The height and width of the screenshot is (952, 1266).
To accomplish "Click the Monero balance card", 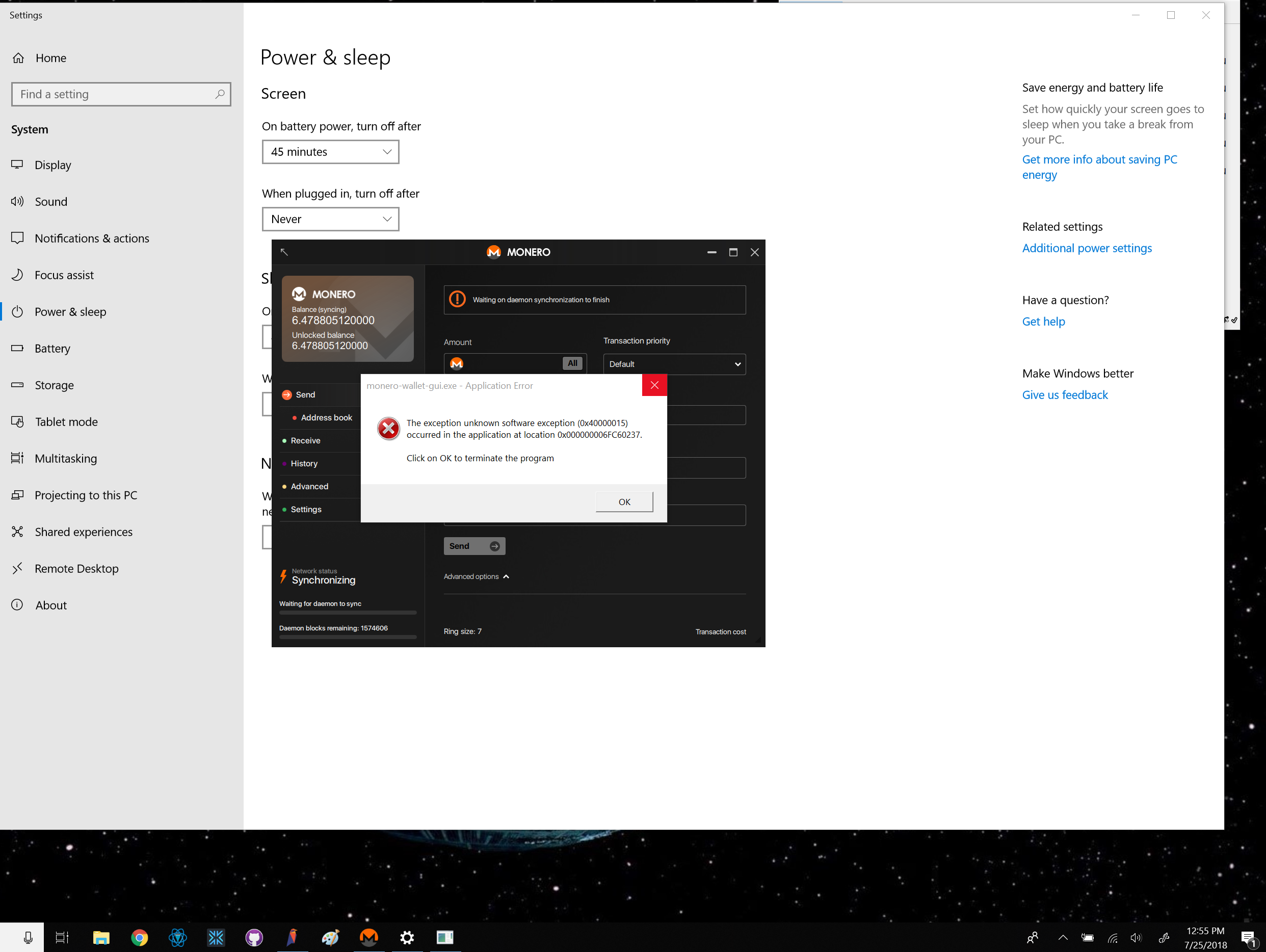I will click(348, 319).
